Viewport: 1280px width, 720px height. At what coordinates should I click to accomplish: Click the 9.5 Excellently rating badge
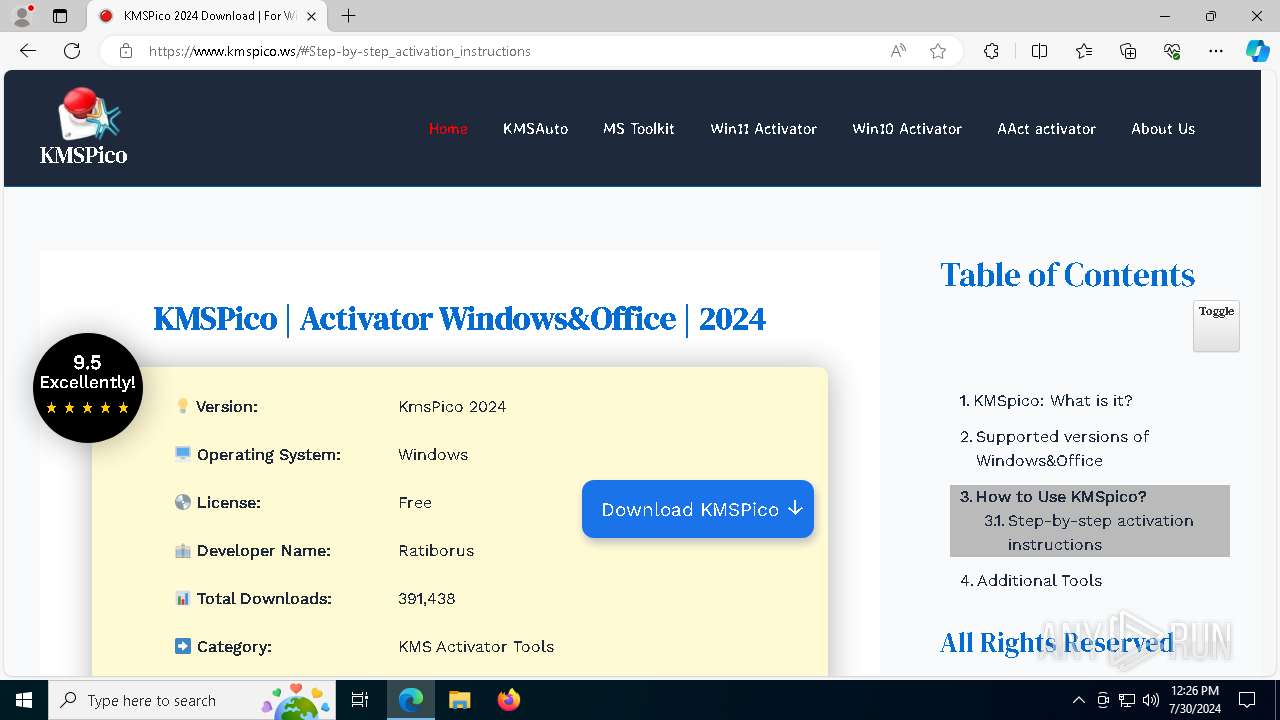(x=88, y=388)
